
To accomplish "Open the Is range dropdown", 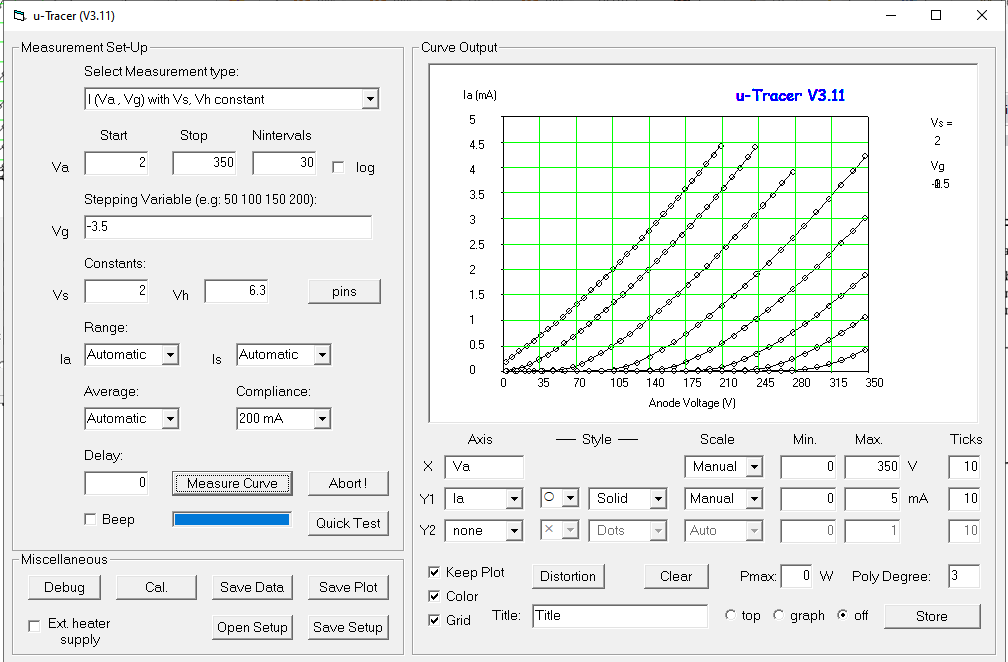I will 322,355.
